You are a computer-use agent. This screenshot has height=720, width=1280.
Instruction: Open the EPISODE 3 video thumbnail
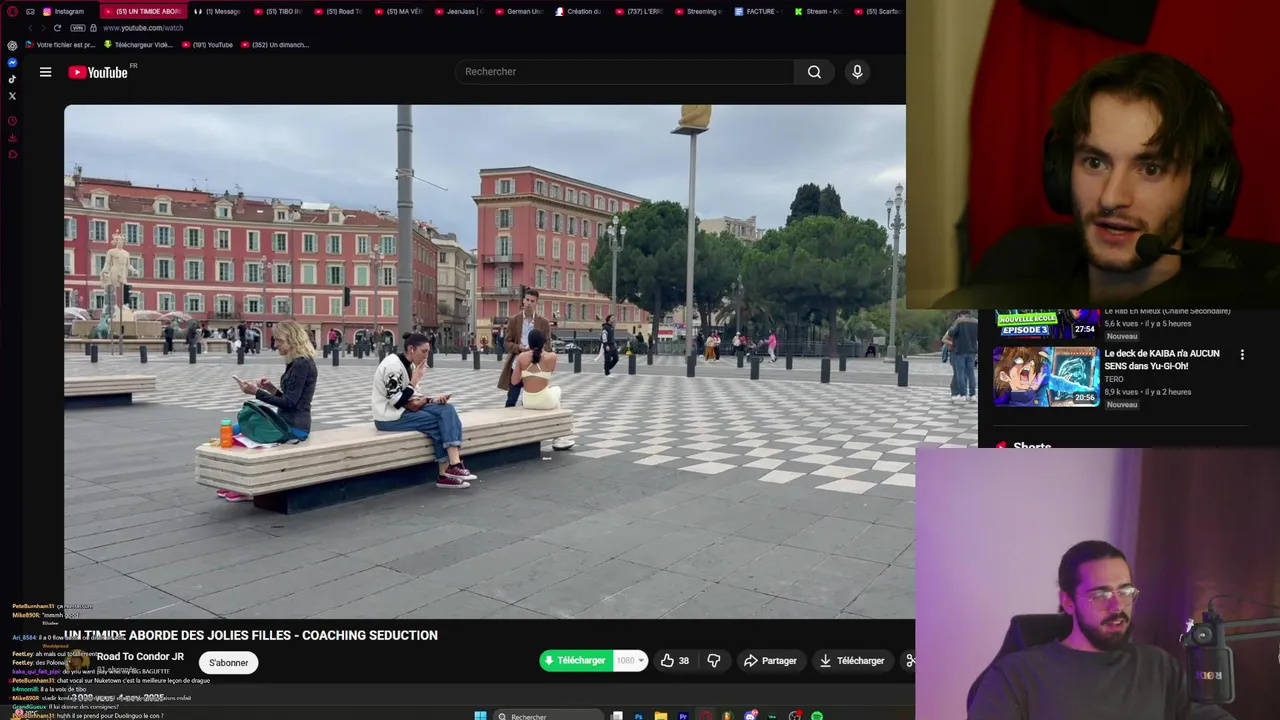point(1046,324)
